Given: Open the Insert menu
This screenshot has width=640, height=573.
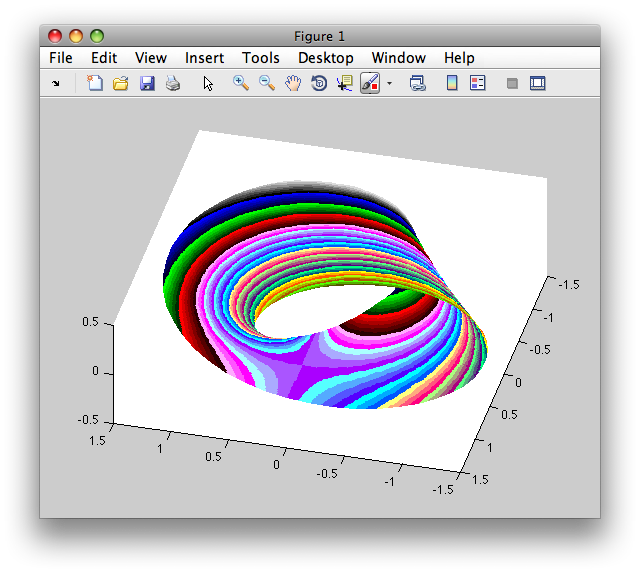Looking at the screenshot, I should pyautogui.click(x=204, y=58).
